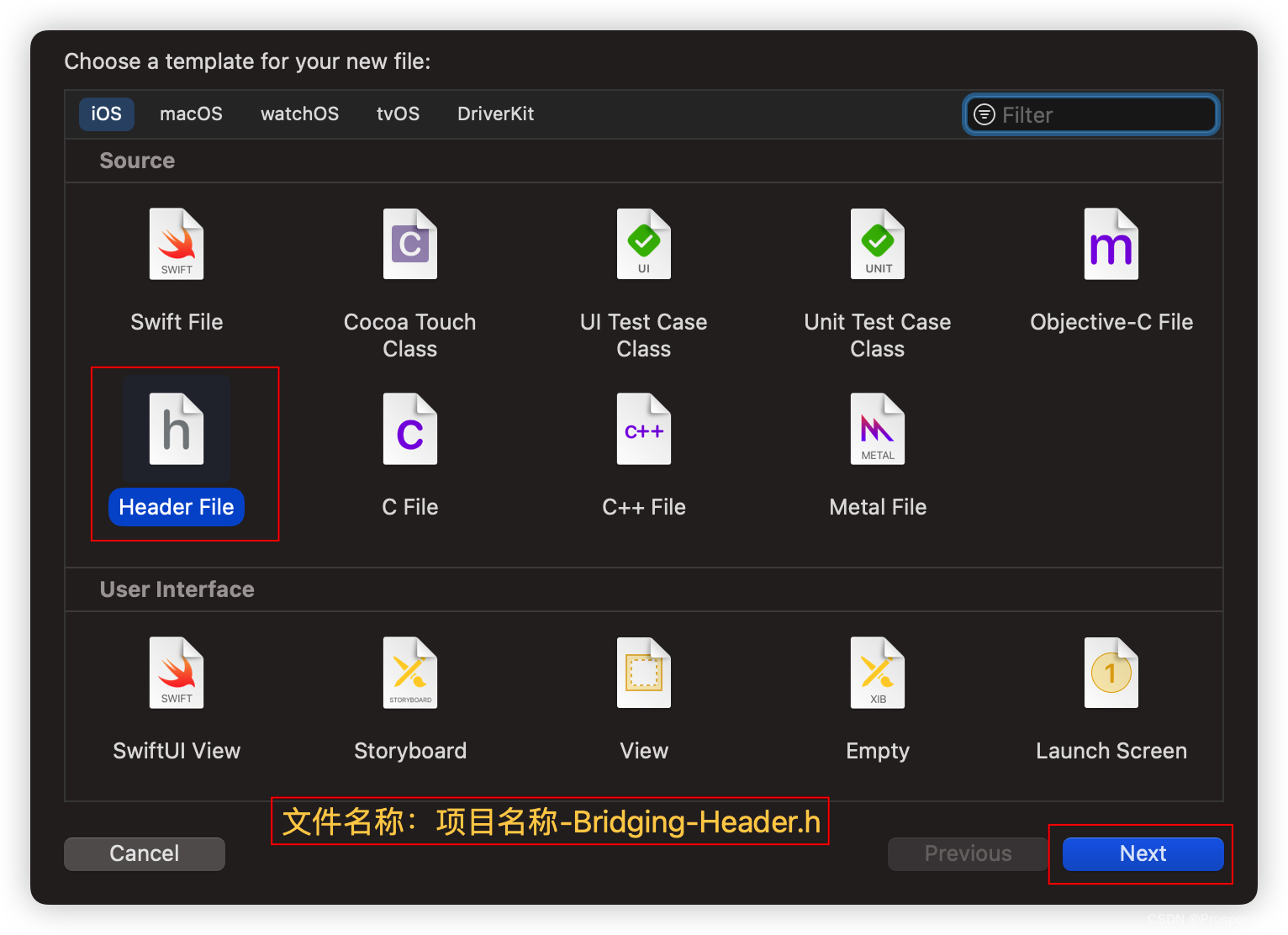1288x935 pixels.
Task: Open the watchOS platform tab
Action: [300, 114]
